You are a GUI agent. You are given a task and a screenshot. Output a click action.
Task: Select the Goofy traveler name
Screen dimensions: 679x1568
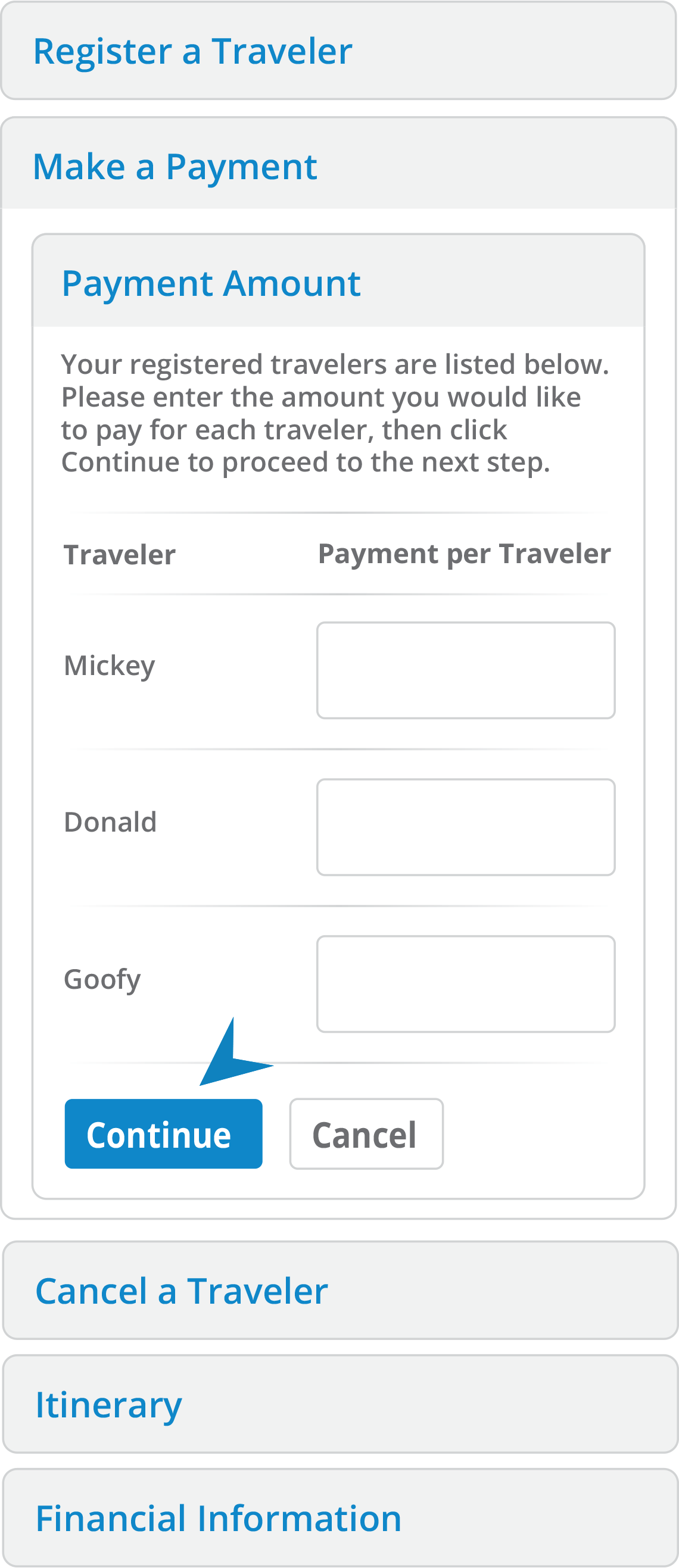click(x=102, y=980)
